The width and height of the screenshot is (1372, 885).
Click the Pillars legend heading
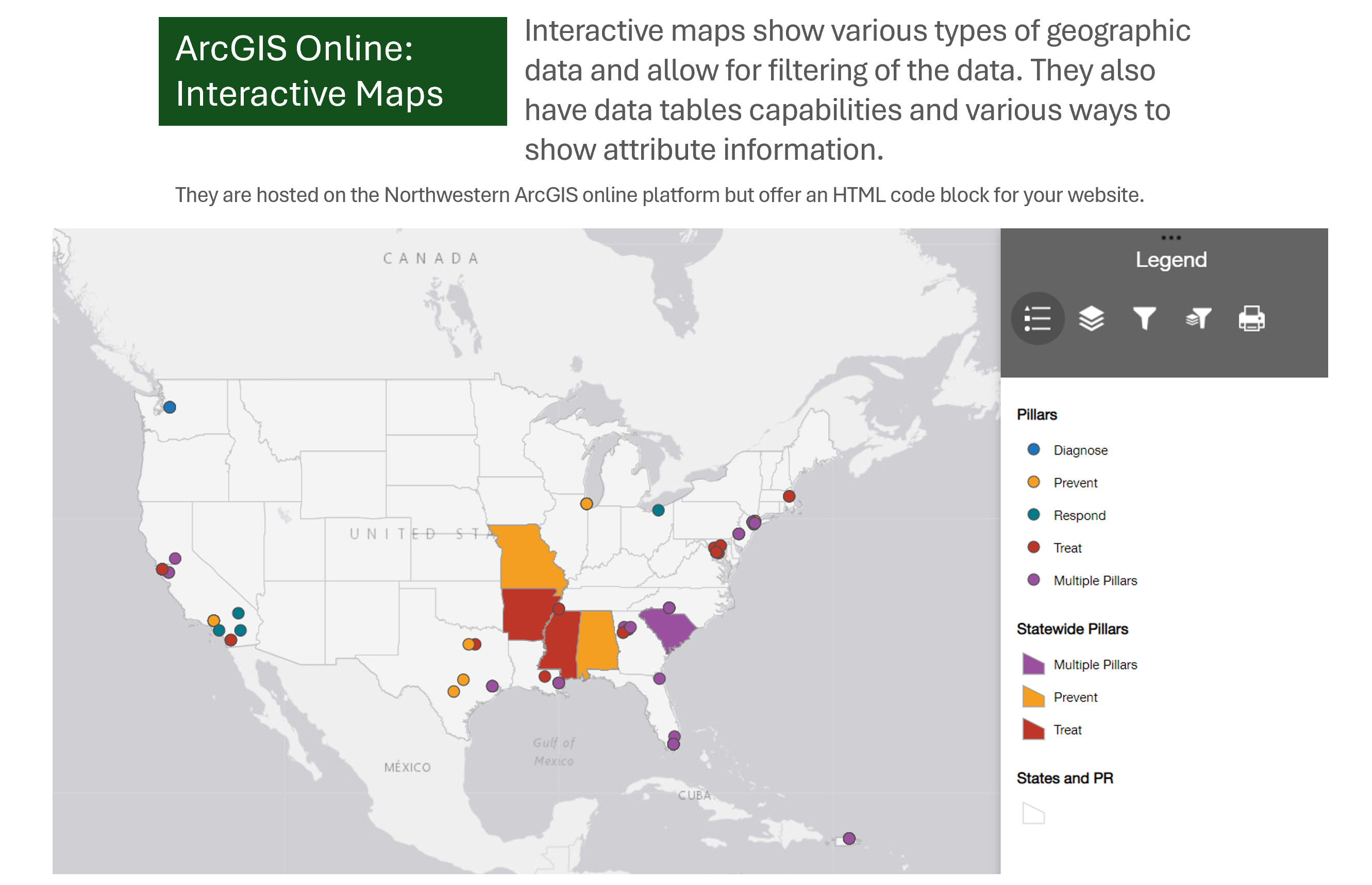pyautogui.click(x=1036, y=414)
